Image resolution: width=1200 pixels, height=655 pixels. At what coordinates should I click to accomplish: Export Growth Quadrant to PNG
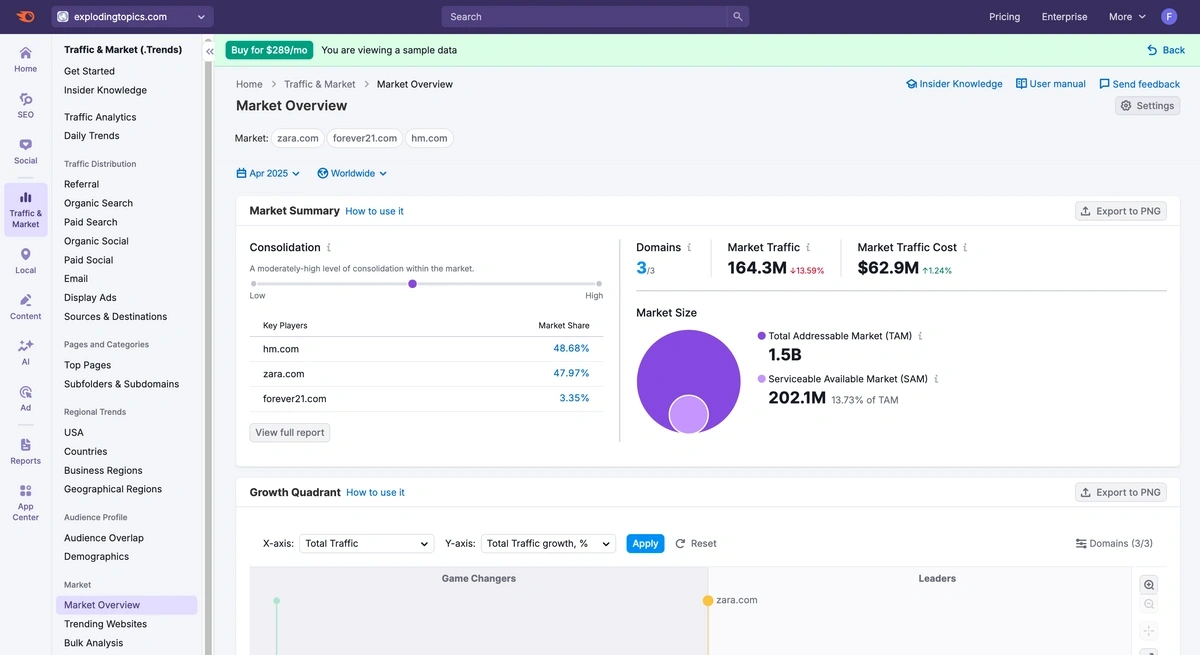1120,492
